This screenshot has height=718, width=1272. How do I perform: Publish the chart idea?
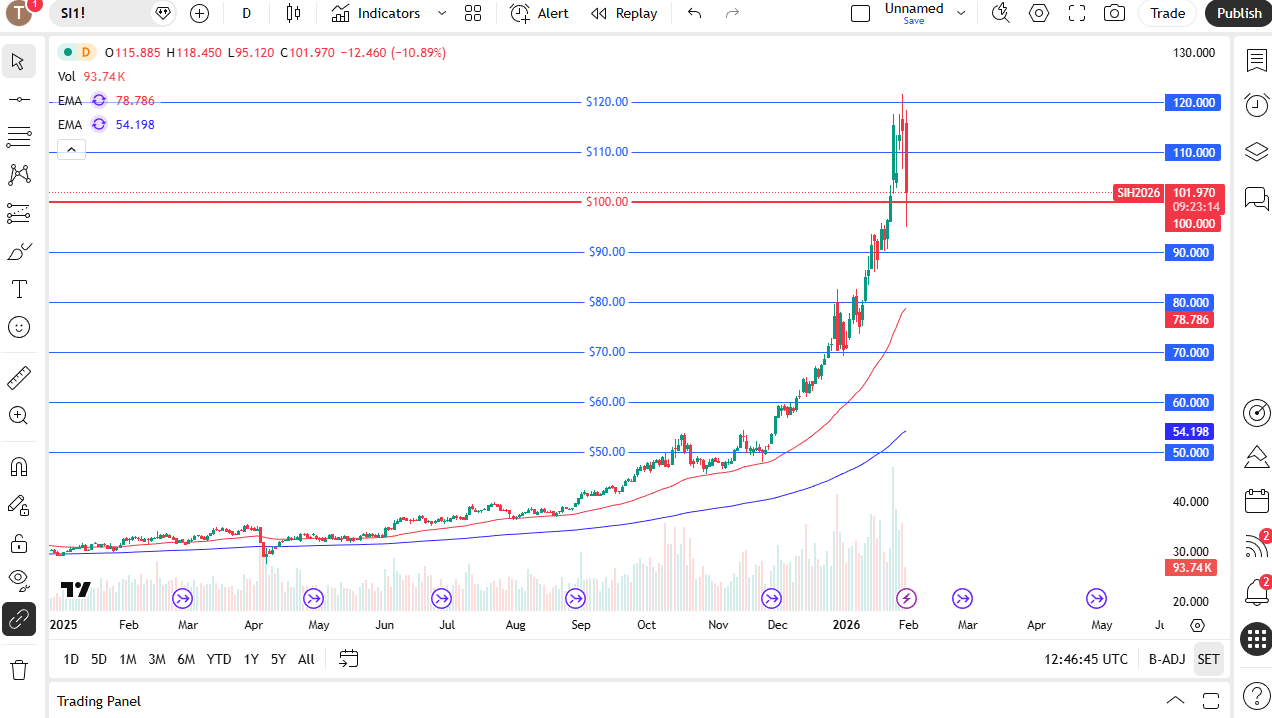point(1239,13)
